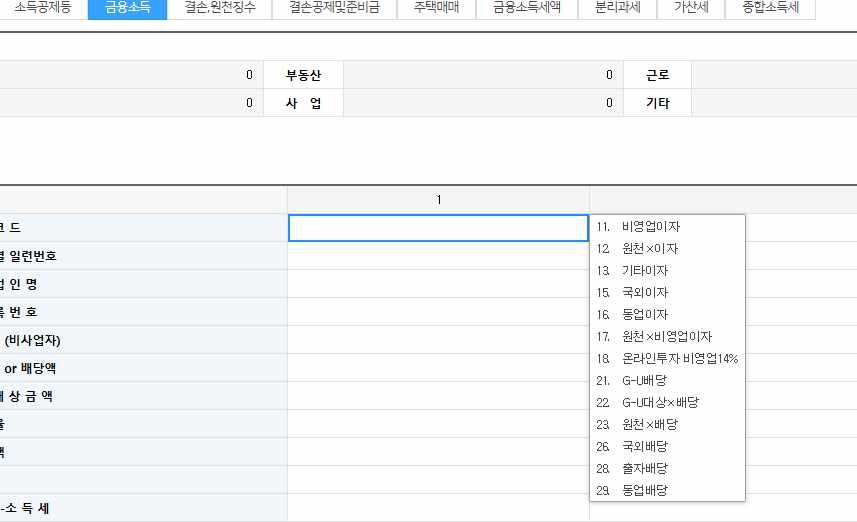Go to the 결손공제및준비금 tab
The width and height of the screenshot is (857, 522).
(x=334, y=8)
